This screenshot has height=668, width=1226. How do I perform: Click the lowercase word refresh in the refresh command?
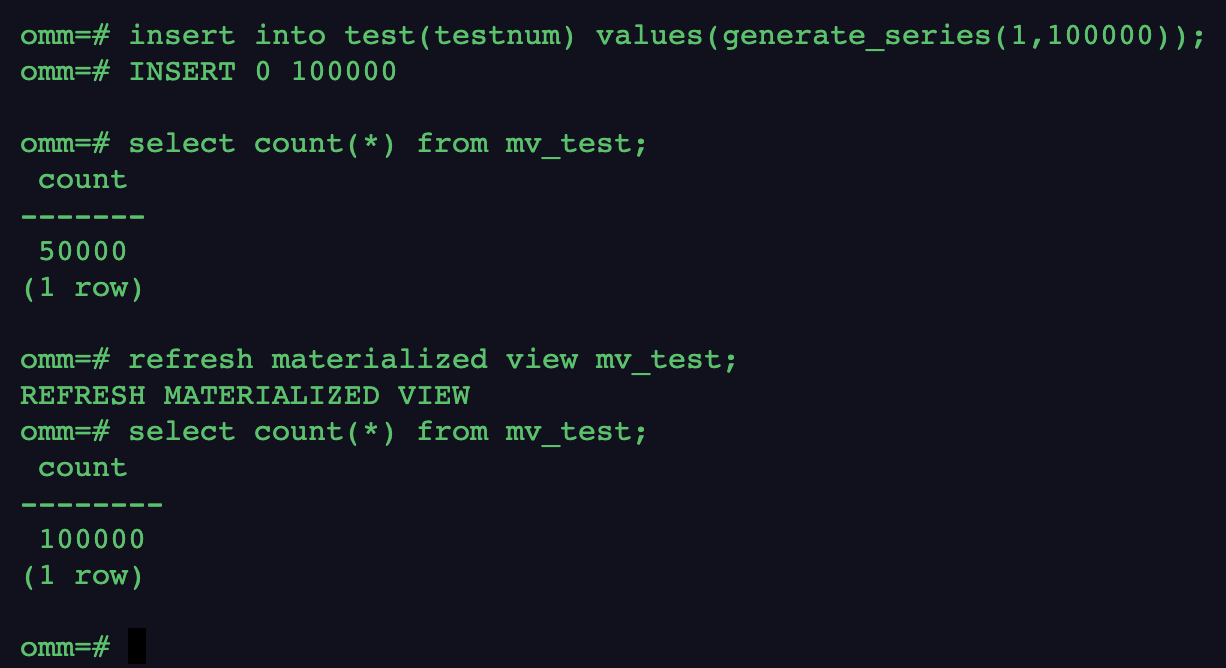(191, 359)
